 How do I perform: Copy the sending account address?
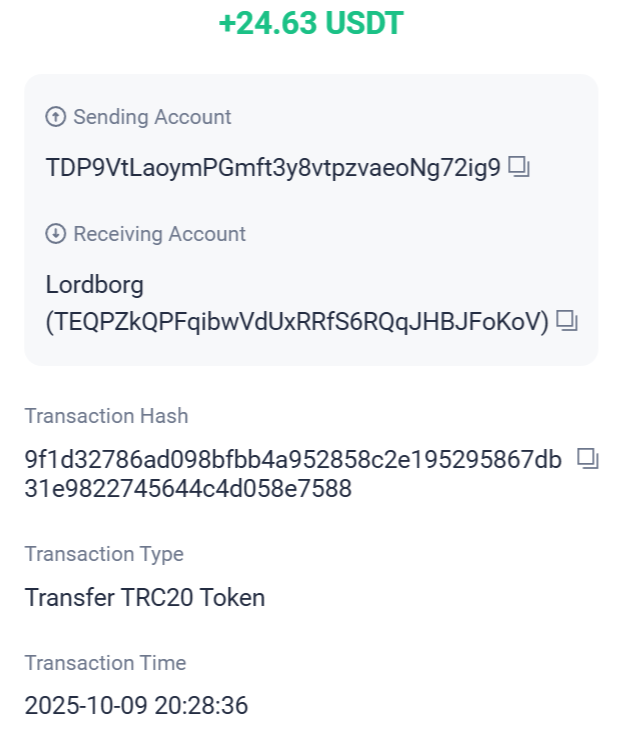518,167
